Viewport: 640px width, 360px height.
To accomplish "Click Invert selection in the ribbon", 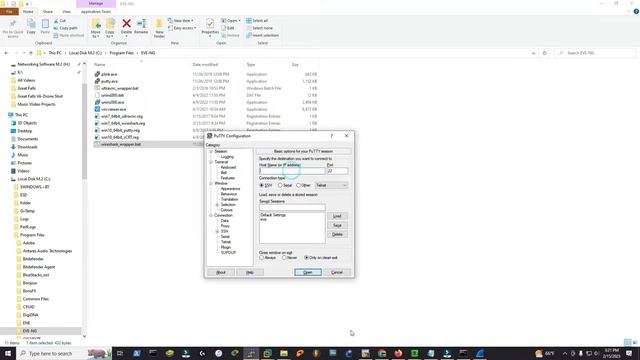I will point(262,35).
